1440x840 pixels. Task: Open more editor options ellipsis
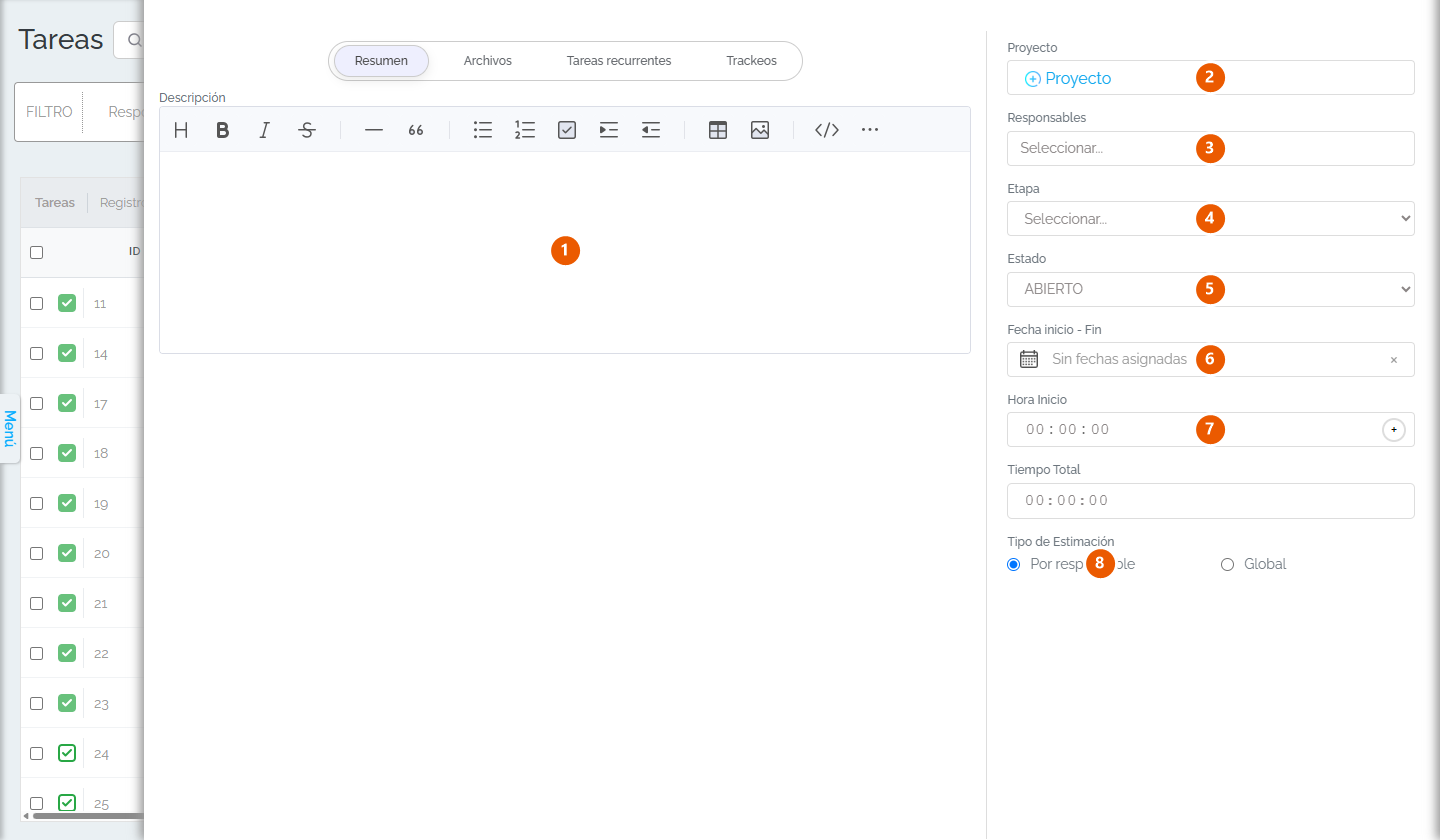pyautogui.click(x=870, y=130)
